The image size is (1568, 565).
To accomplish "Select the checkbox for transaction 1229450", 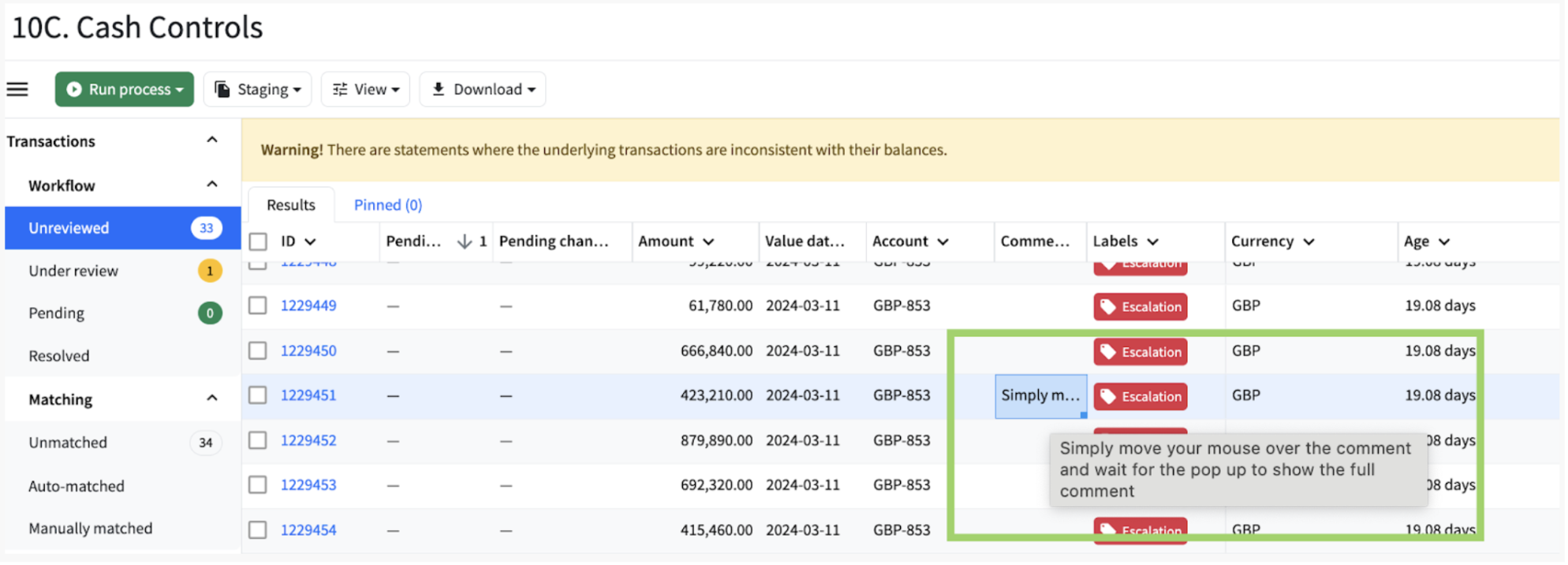I will pos(258,350).
